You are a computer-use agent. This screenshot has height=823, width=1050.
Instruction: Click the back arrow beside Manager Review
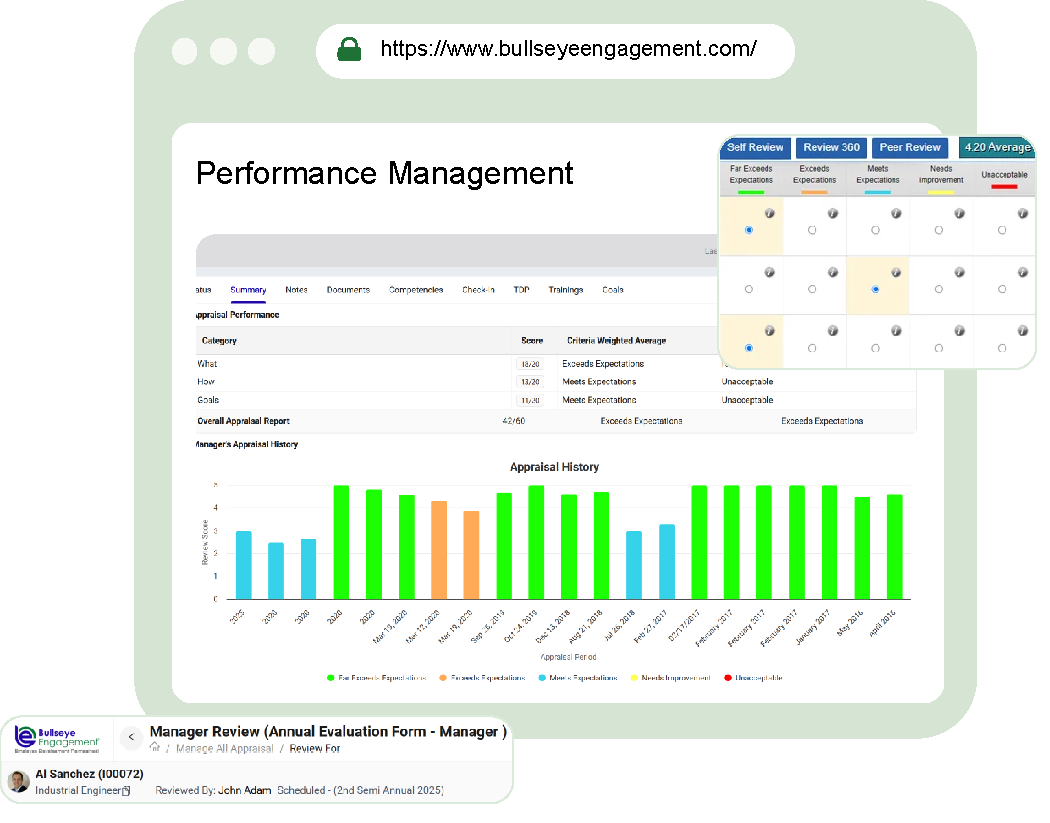130,738
